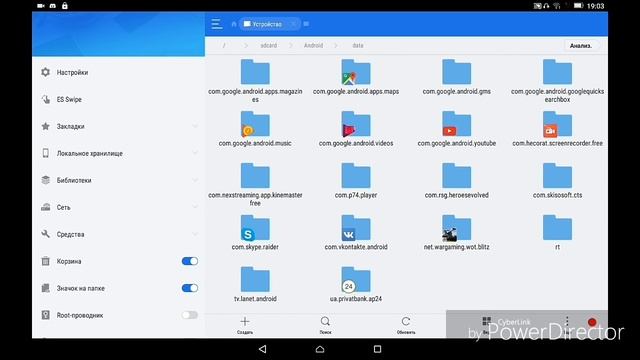
Task: Click the Значок на папке icon
Action: click(x=46, y=288)
